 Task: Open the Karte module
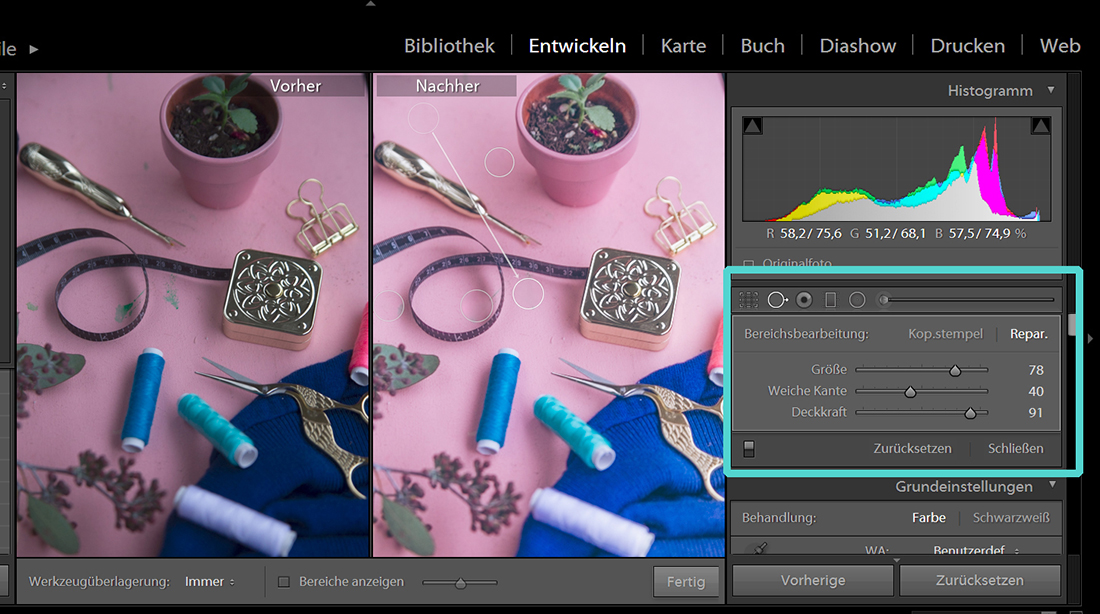click(683, 46)
